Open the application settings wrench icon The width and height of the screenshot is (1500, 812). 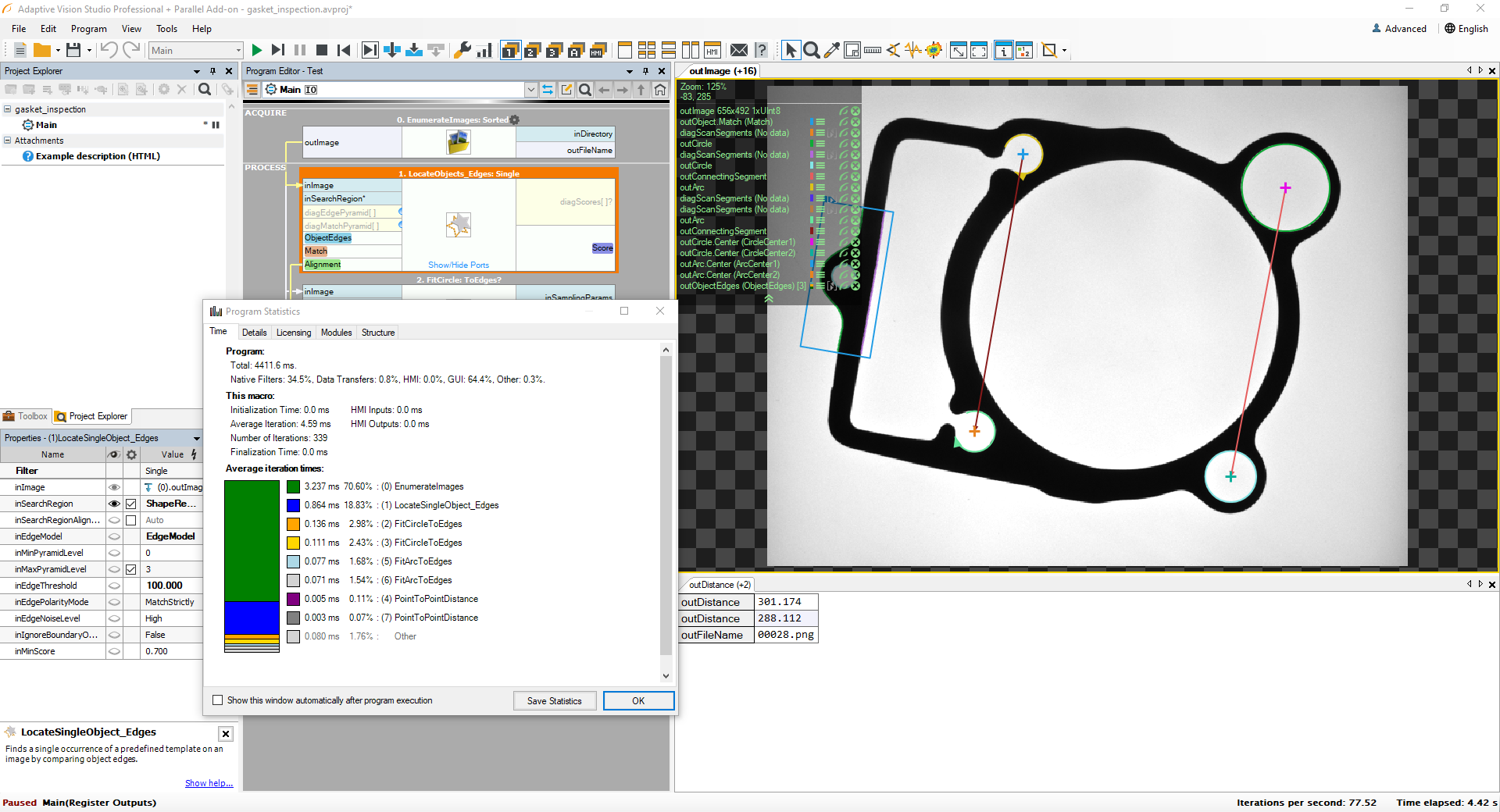[463, 50]
